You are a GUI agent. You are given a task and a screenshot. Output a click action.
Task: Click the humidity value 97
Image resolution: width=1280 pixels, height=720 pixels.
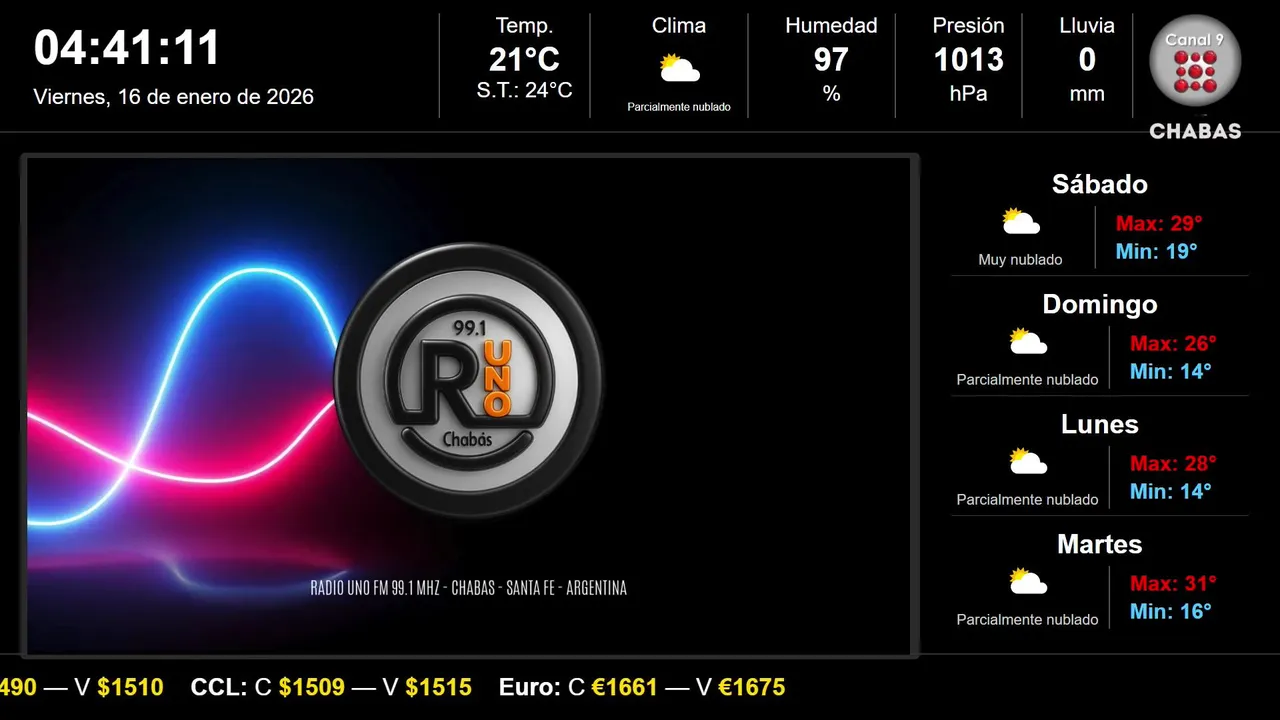831,60
